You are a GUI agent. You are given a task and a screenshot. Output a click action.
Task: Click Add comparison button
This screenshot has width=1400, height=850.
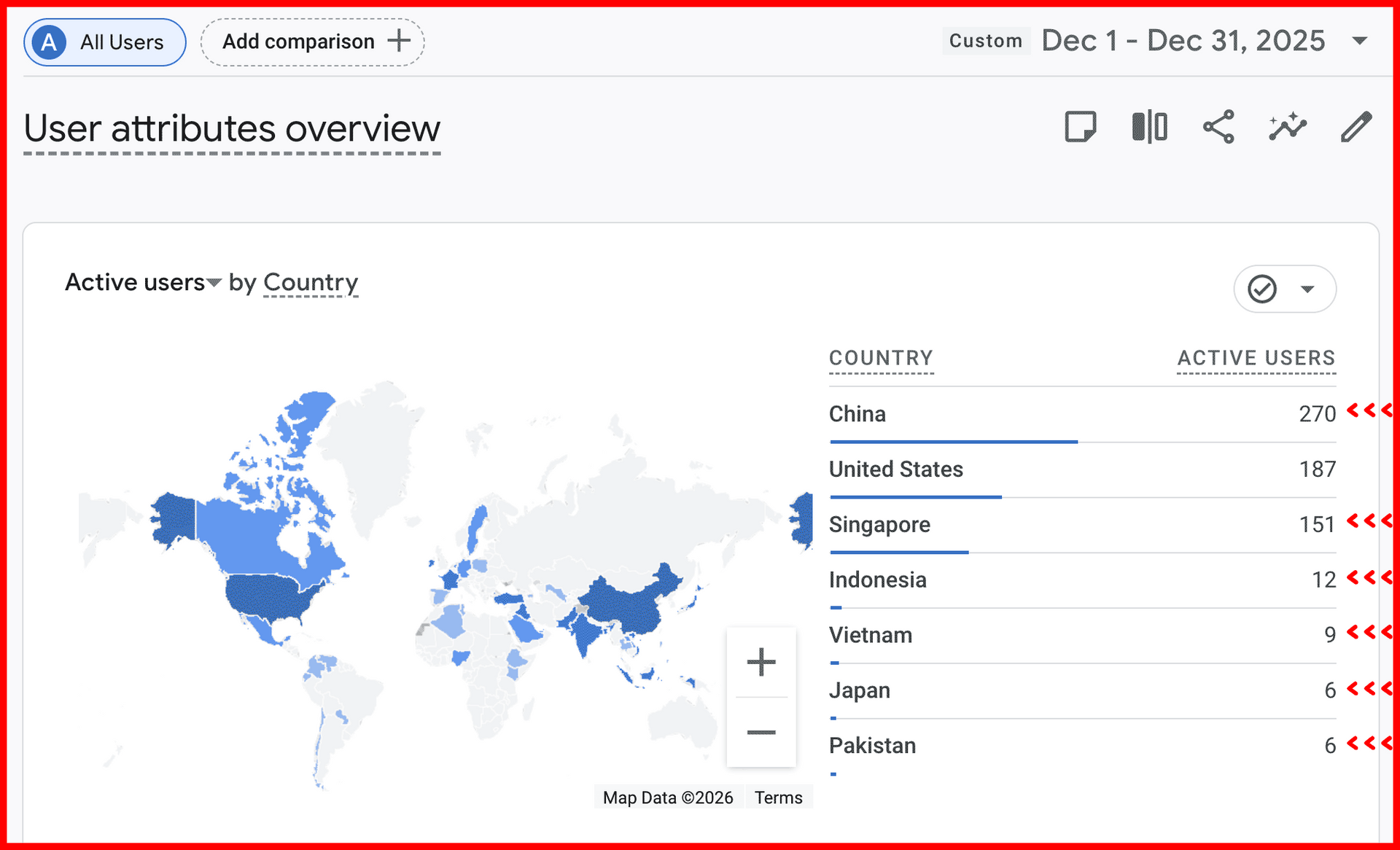[x=313, y=42]
